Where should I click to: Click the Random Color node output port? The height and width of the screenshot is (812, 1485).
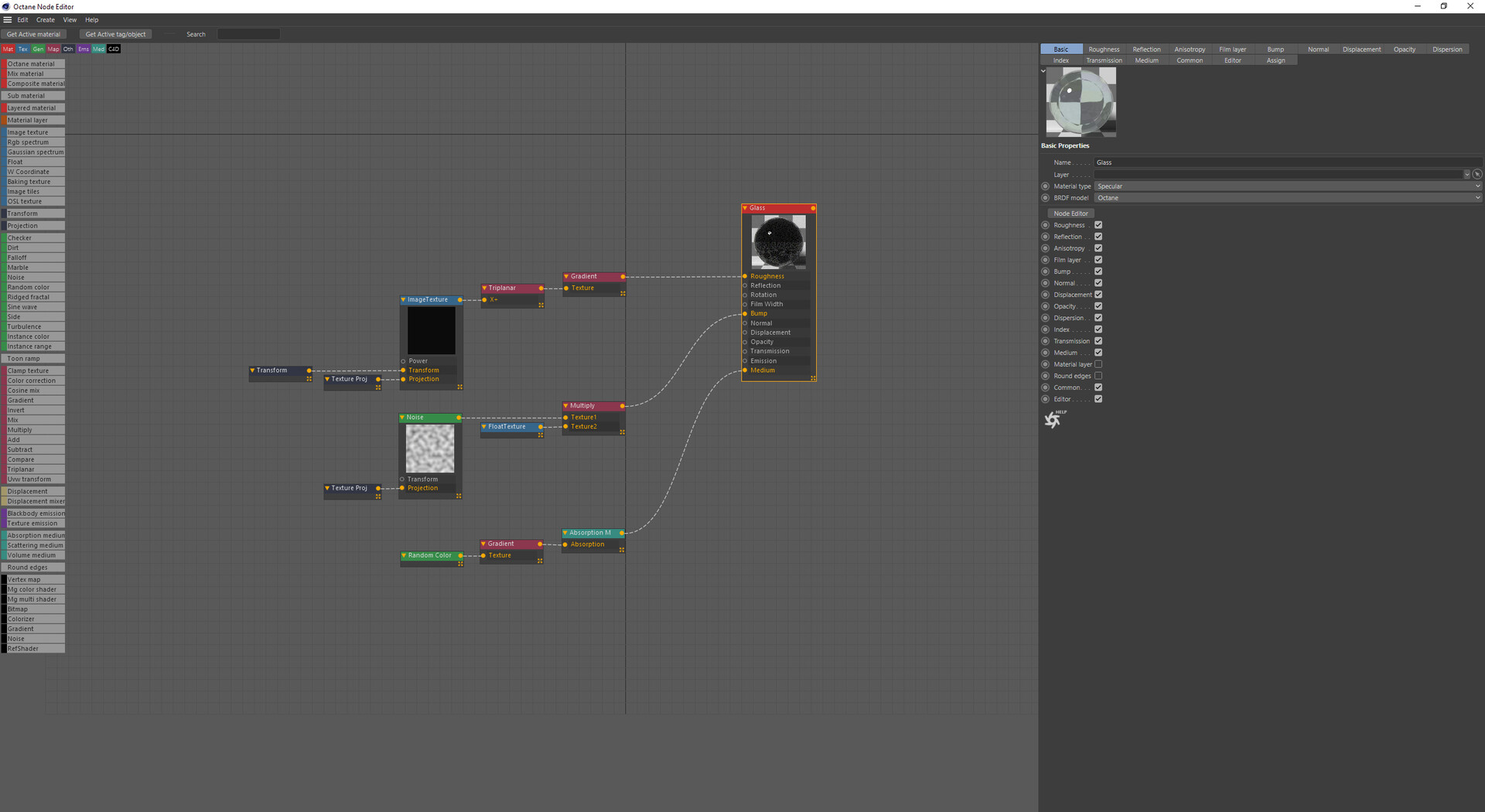tap(460, 556)
